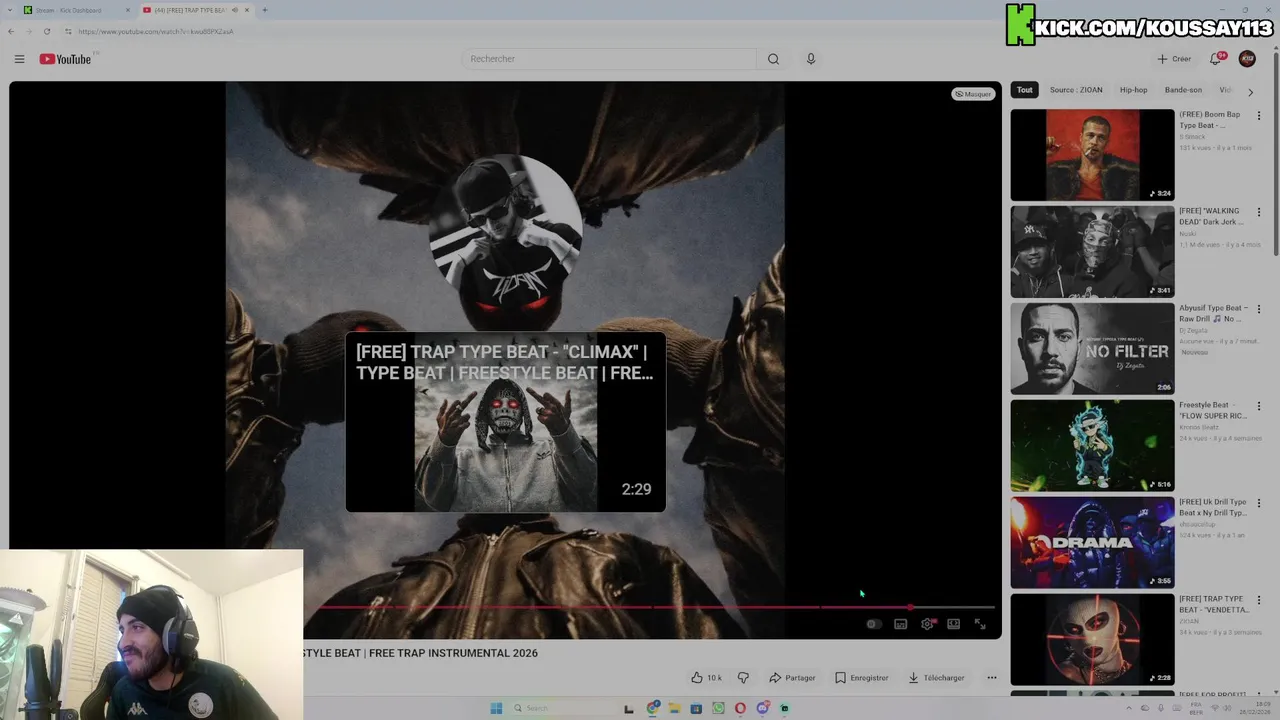Select the Bande-son filter chip

point(1183,90)
